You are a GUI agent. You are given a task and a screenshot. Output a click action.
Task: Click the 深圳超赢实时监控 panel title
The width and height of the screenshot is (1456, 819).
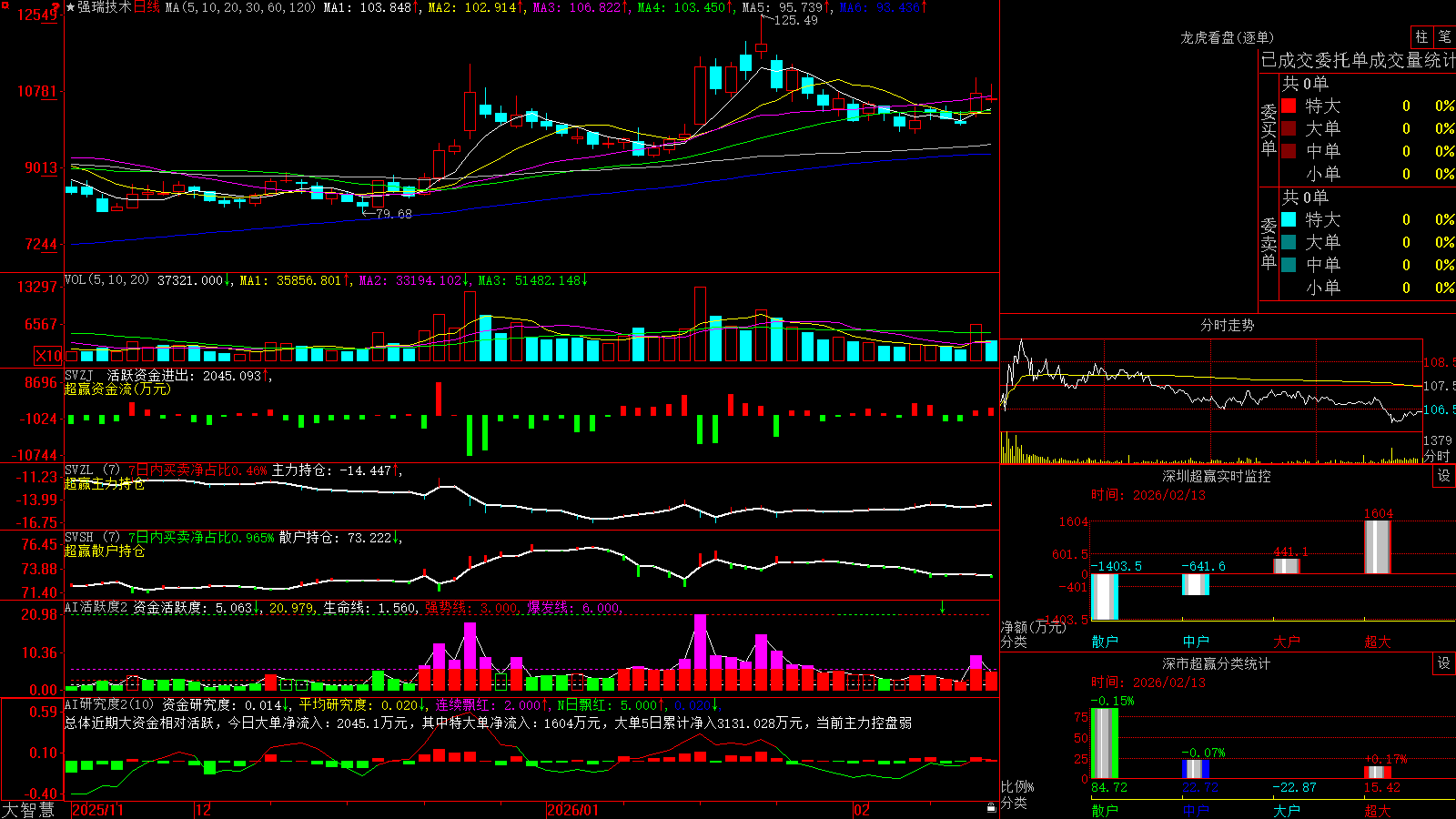click(1217, 476)
